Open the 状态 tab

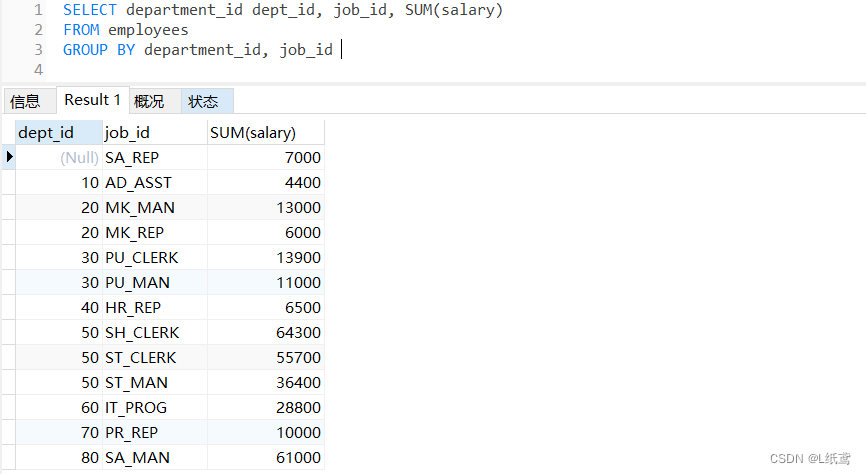point(207,101)
